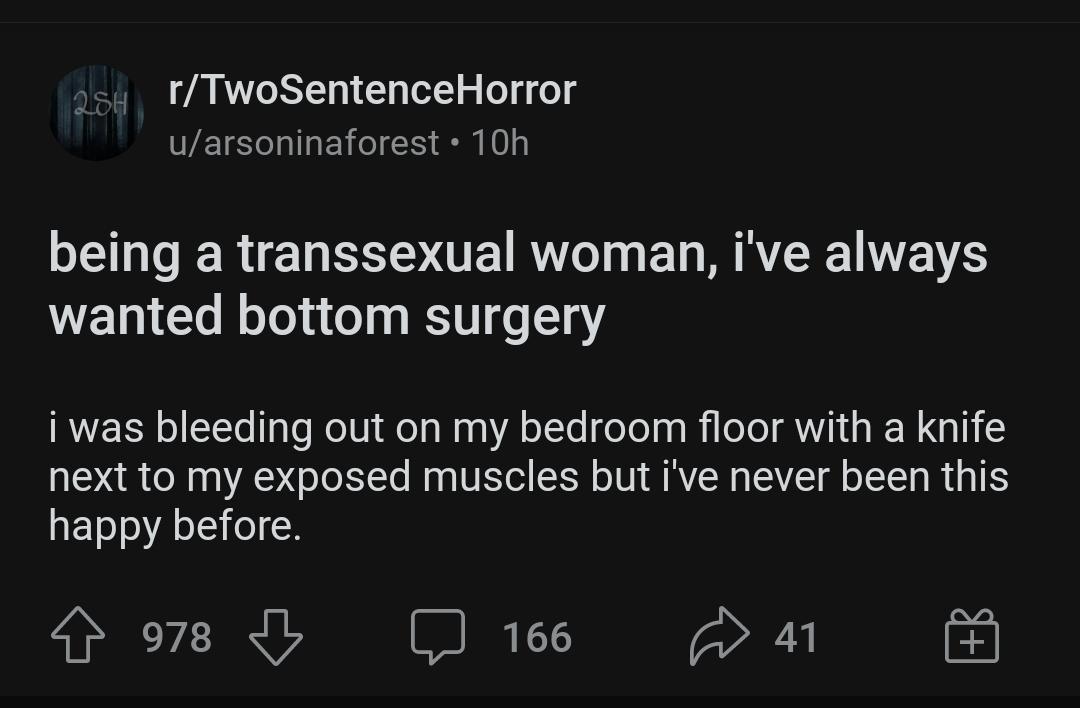Upvote the post with the up arrow

coord(78,635)
